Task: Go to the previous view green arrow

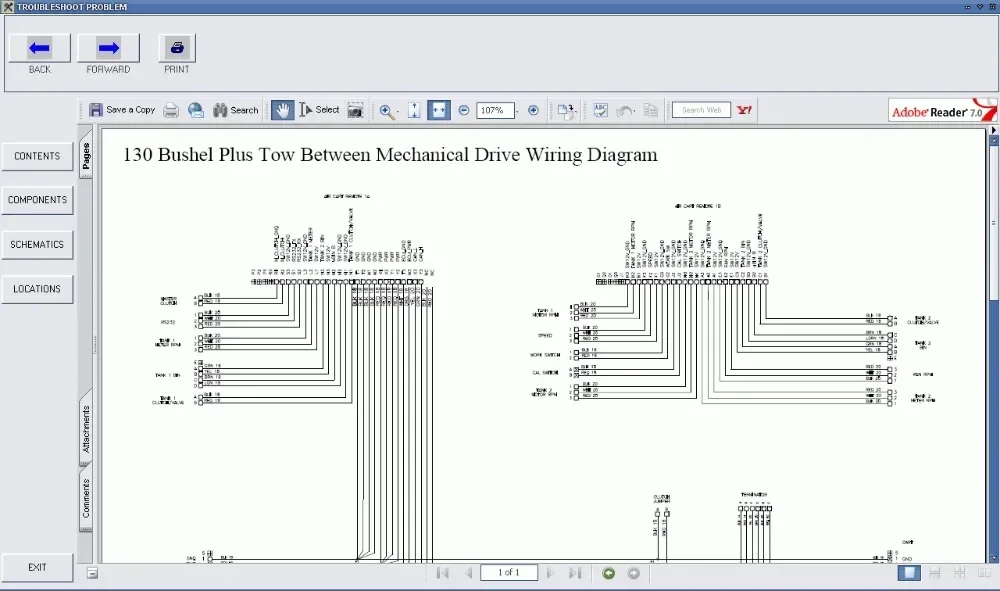Action: (x=608, y=573)
